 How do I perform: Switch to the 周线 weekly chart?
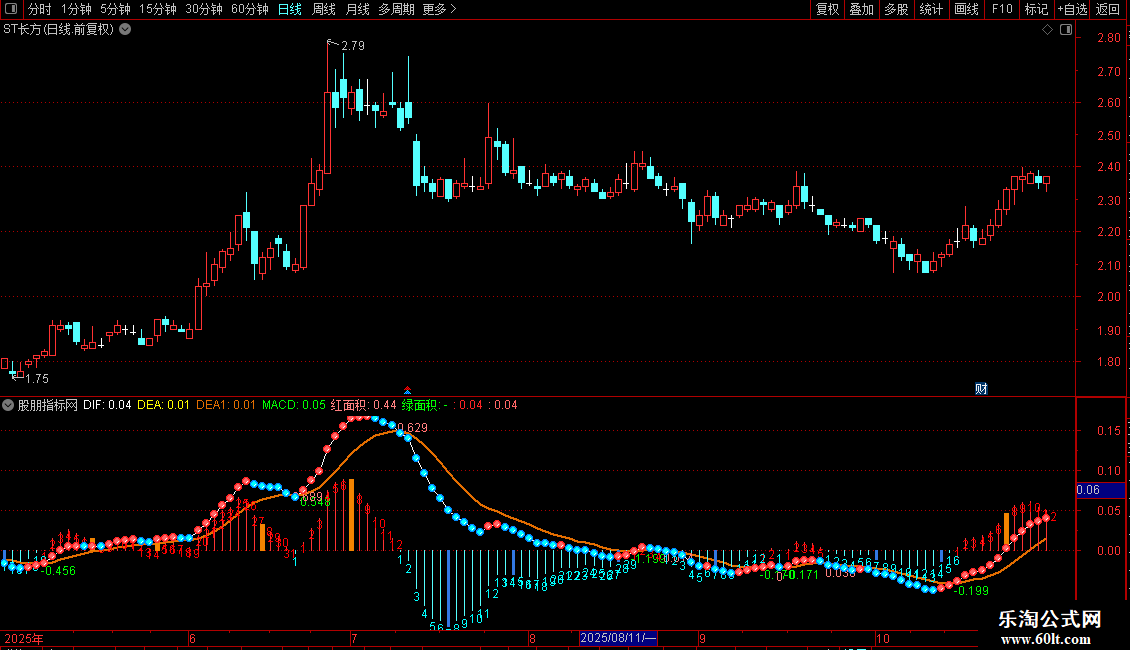point(324,9)
